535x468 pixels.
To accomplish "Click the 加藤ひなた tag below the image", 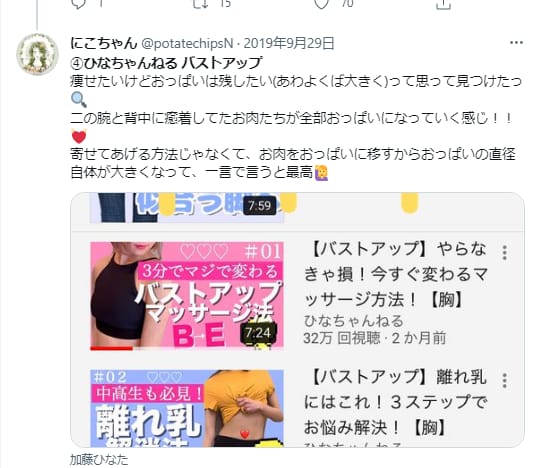I will click(x=99, y=460).
